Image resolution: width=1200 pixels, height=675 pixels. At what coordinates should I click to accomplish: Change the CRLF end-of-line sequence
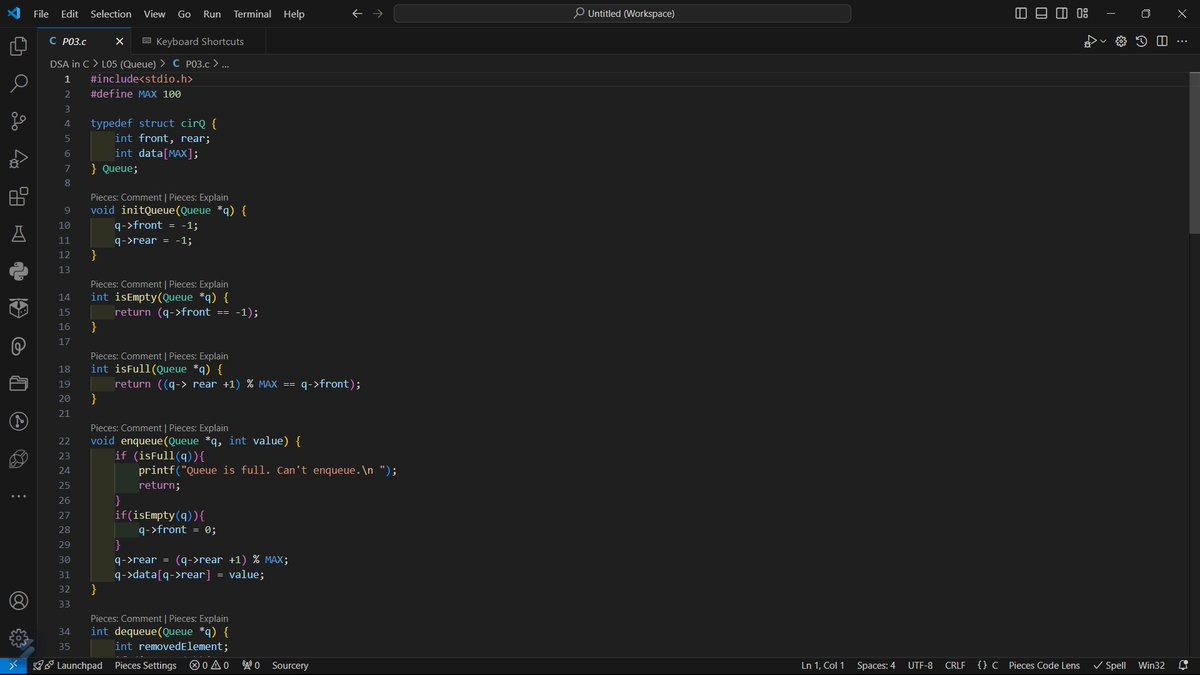(955, 665)
